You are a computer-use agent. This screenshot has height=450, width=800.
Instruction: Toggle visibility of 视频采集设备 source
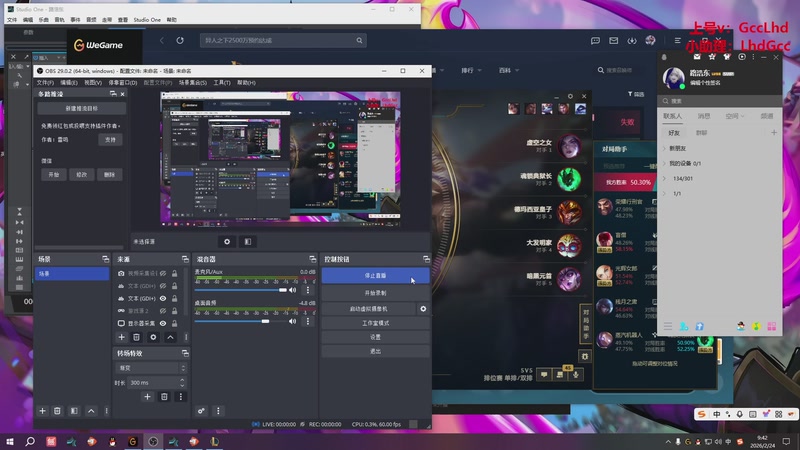pos(163,273)
